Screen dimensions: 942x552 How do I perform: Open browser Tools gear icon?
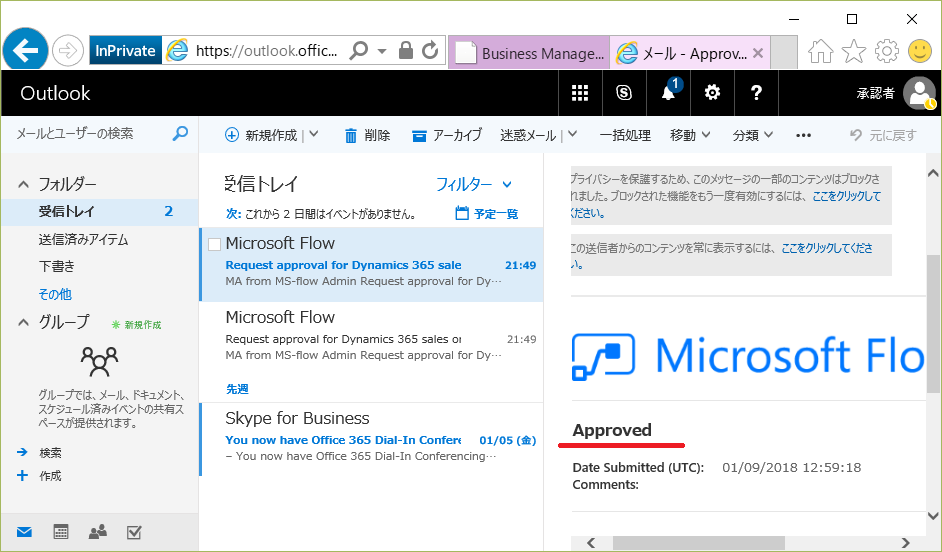[887, 52]
